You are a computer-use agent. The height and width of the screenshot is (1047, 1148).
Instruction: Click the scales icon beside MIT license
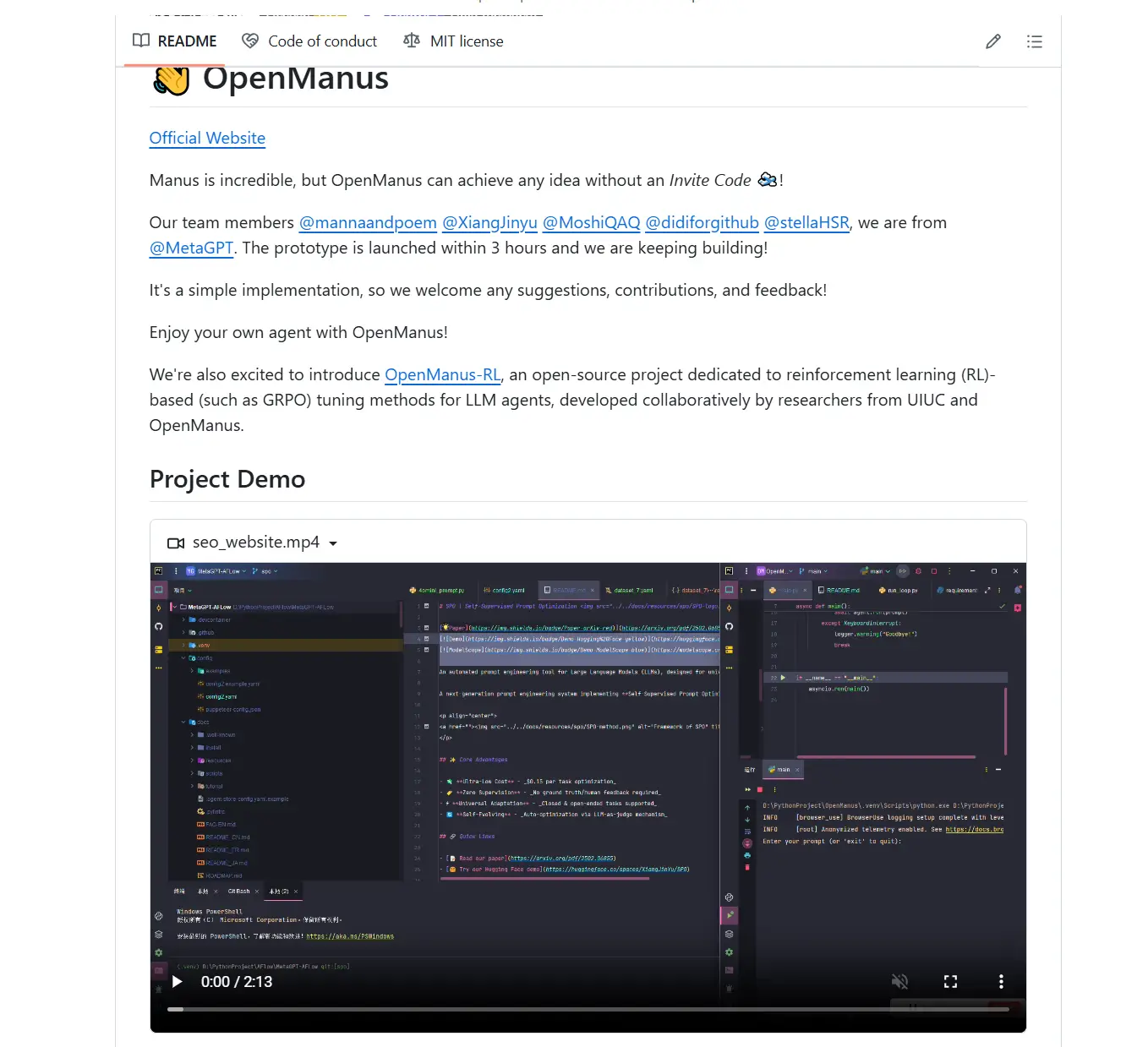click(x=412, y=41)
